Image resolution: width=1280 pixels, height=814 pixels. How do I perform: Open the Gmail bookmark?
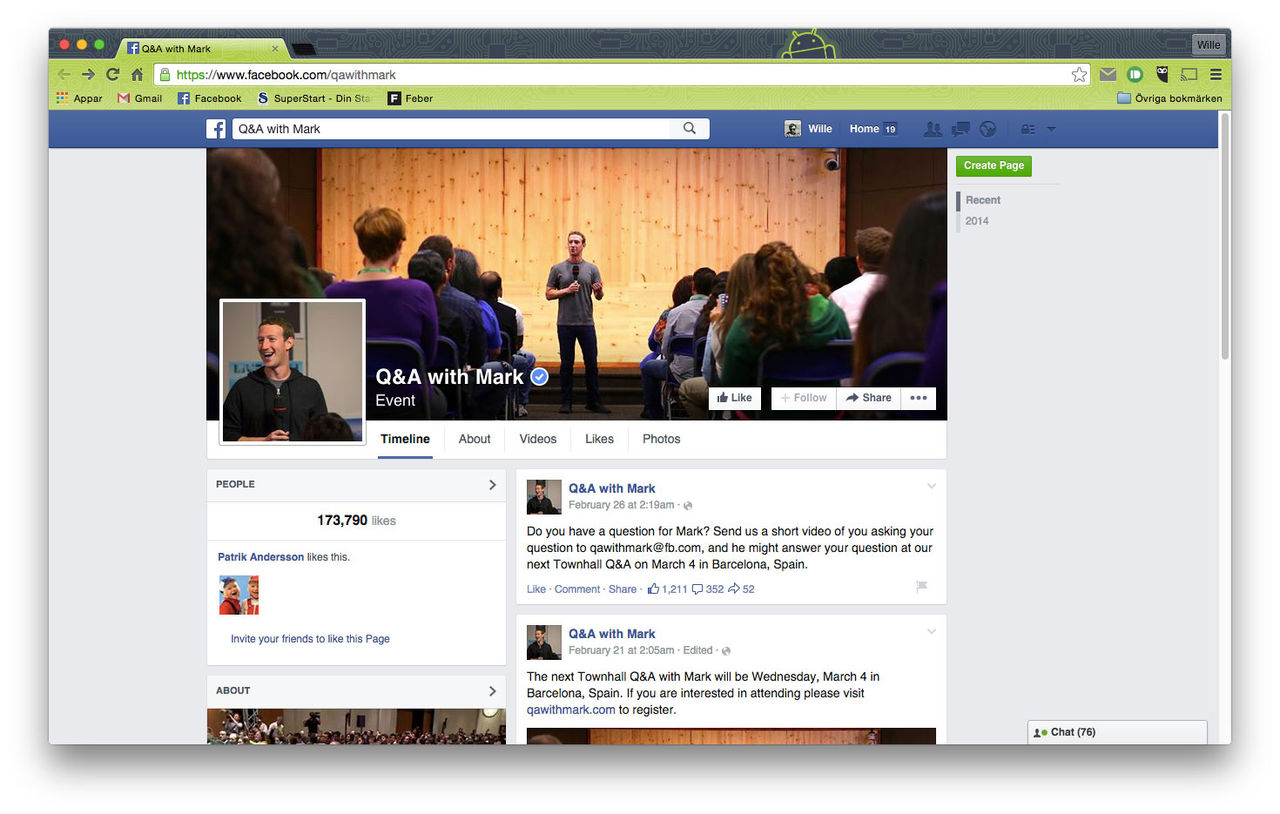pyautogui.click(x=140, y=98)
